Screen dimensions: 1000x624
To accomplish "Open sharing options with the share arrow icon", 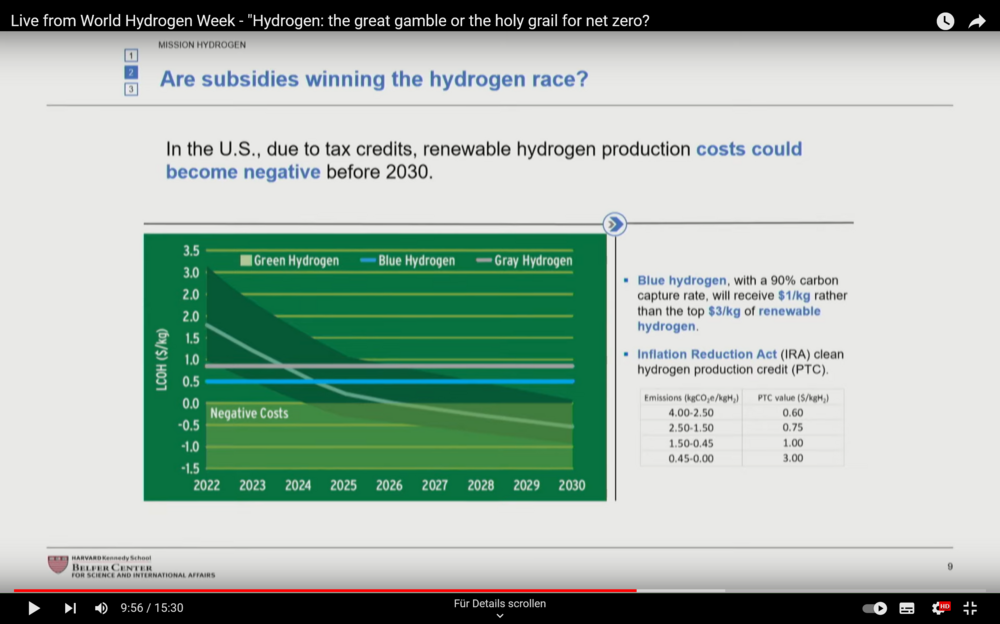I will click(978, 20).
